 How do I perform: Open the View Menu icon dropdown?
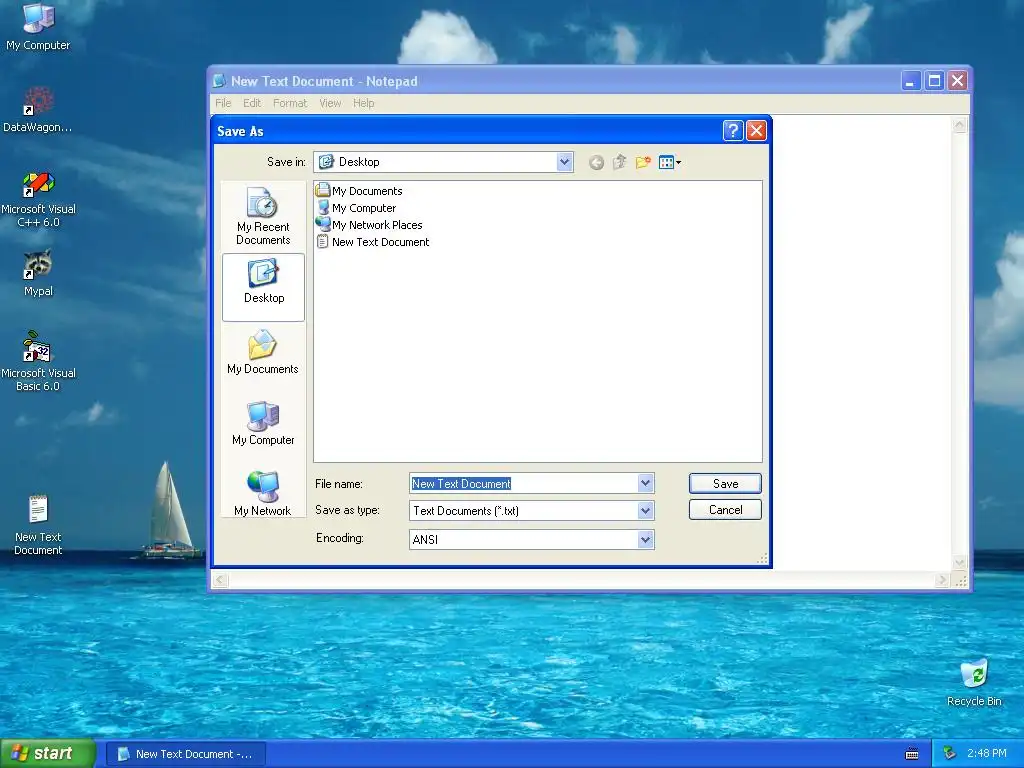point(670,162)
